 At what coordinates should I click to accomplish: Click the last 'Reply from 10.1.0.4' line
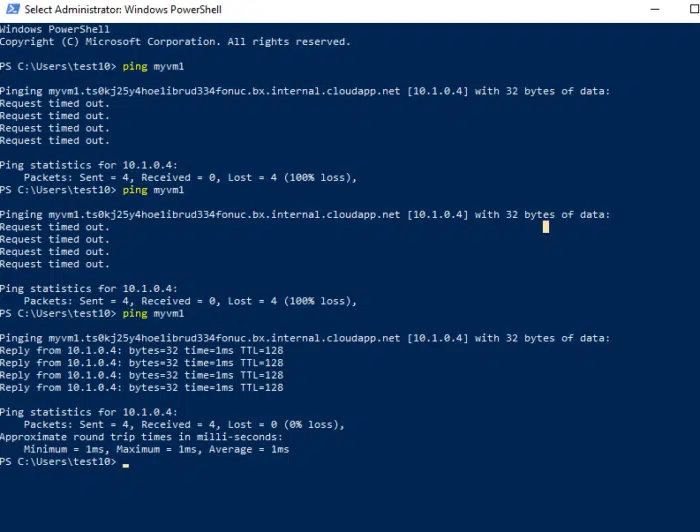click(141, 387)
